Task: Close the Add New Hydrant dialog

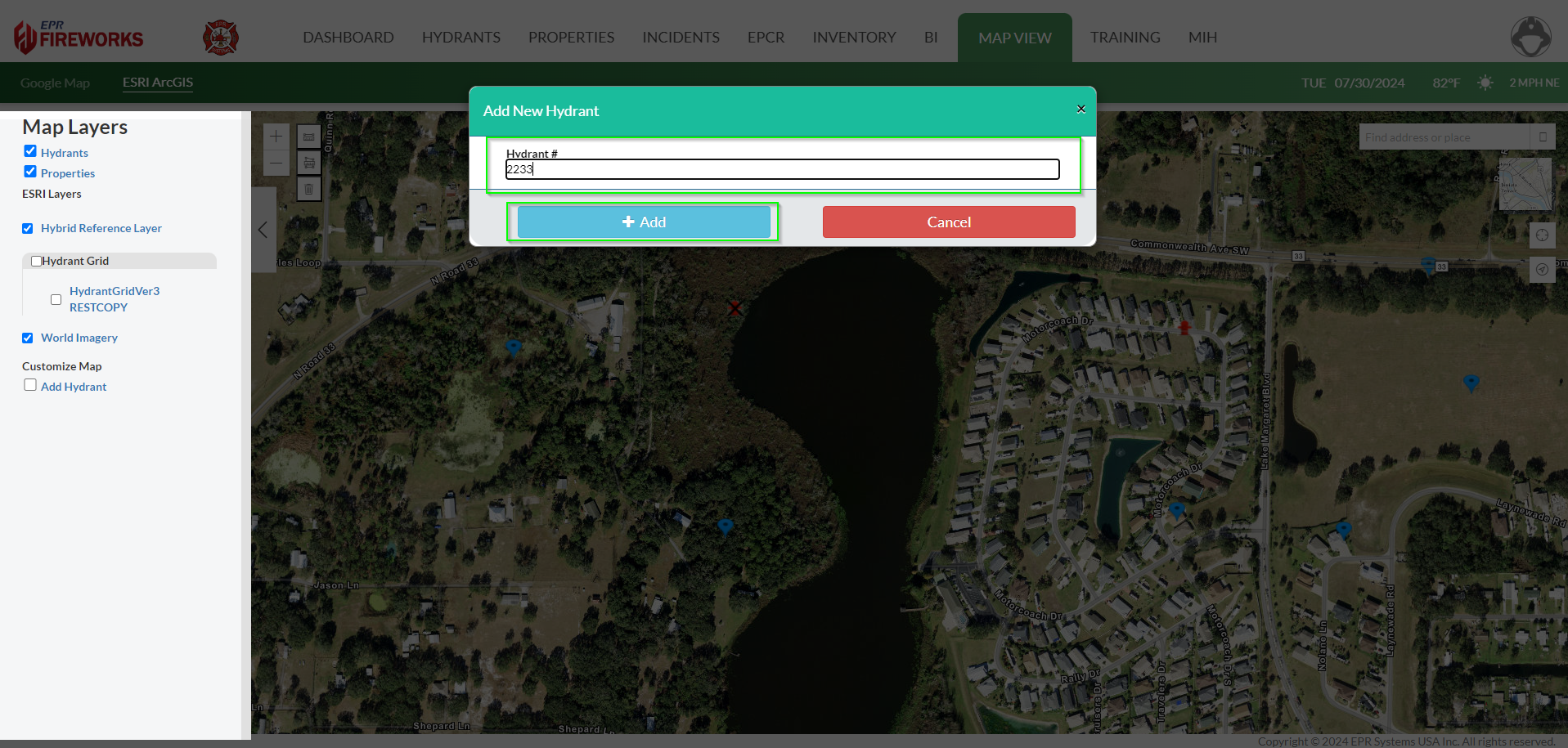Action: tap(1081, 109)
